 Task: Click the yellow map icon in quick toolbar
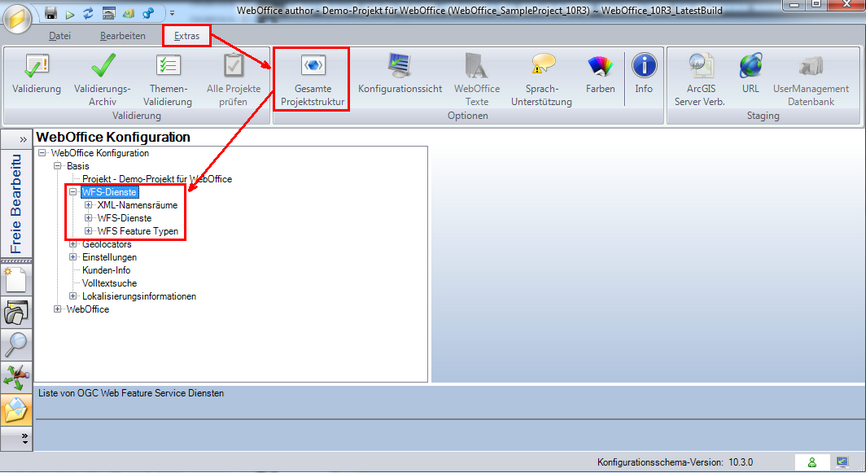[x=128, y=13]
